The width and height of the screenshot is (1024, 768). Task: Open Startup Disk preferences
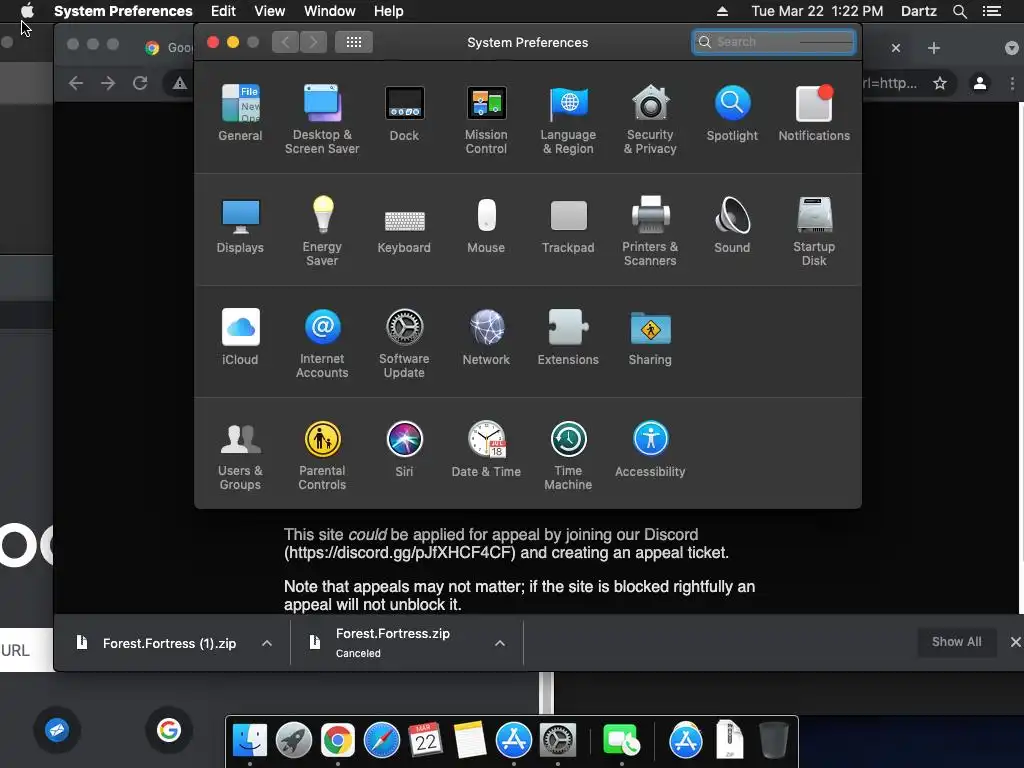[814, 231]
